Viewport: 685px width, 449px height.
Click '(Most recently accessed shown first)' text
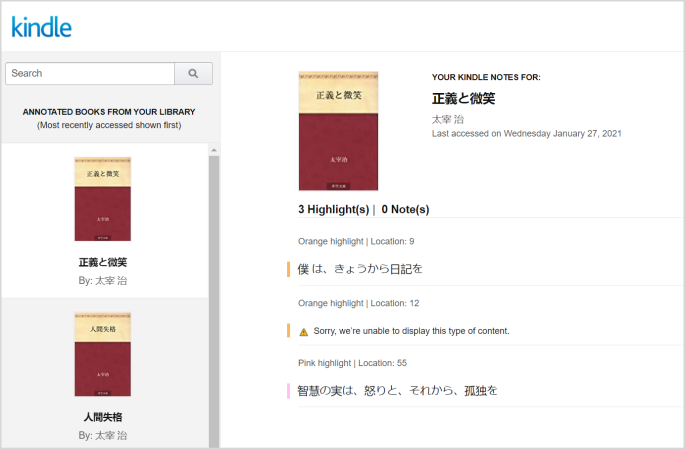tap(109, 125)
